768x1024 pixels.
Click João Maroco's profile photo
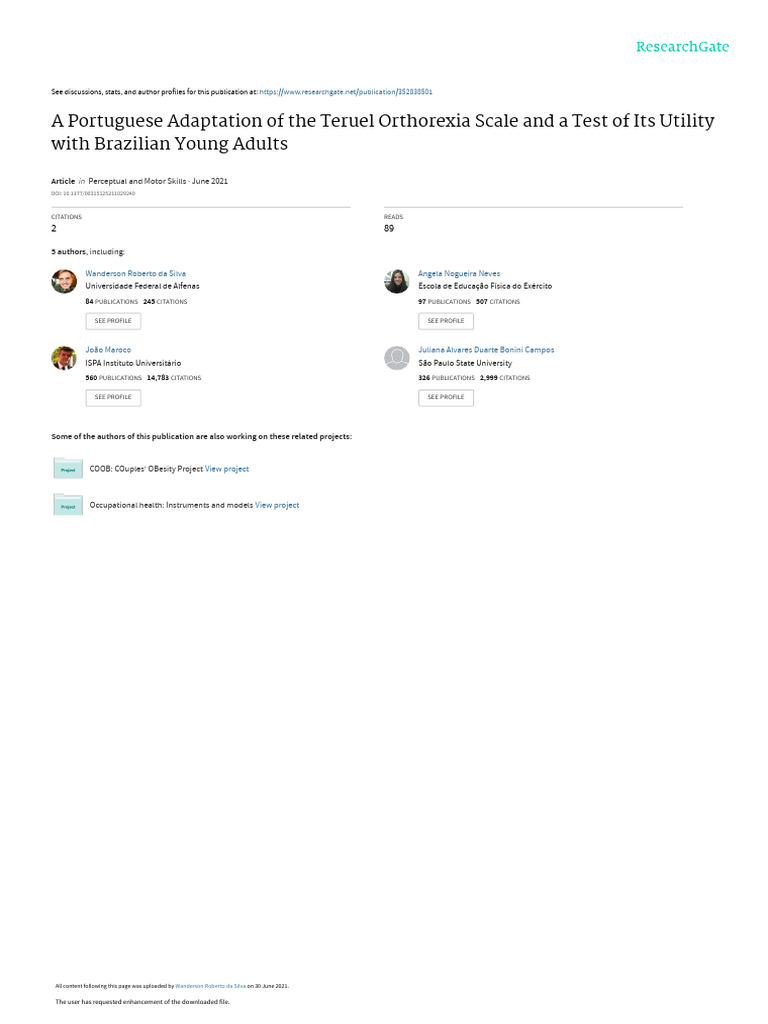point(64,358)
